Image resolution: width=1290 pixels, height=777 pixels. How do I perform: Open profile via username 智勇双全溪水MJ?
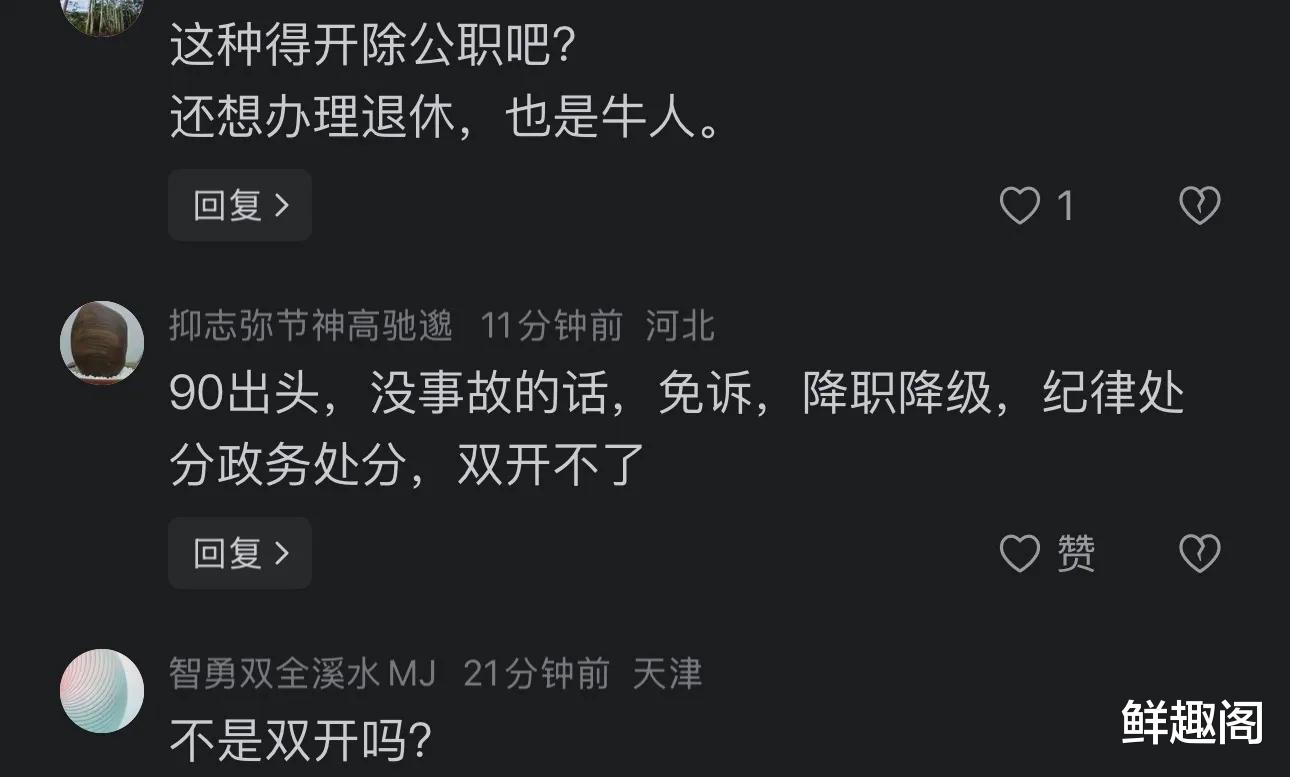pyautogui.click(x=302, y=674)
